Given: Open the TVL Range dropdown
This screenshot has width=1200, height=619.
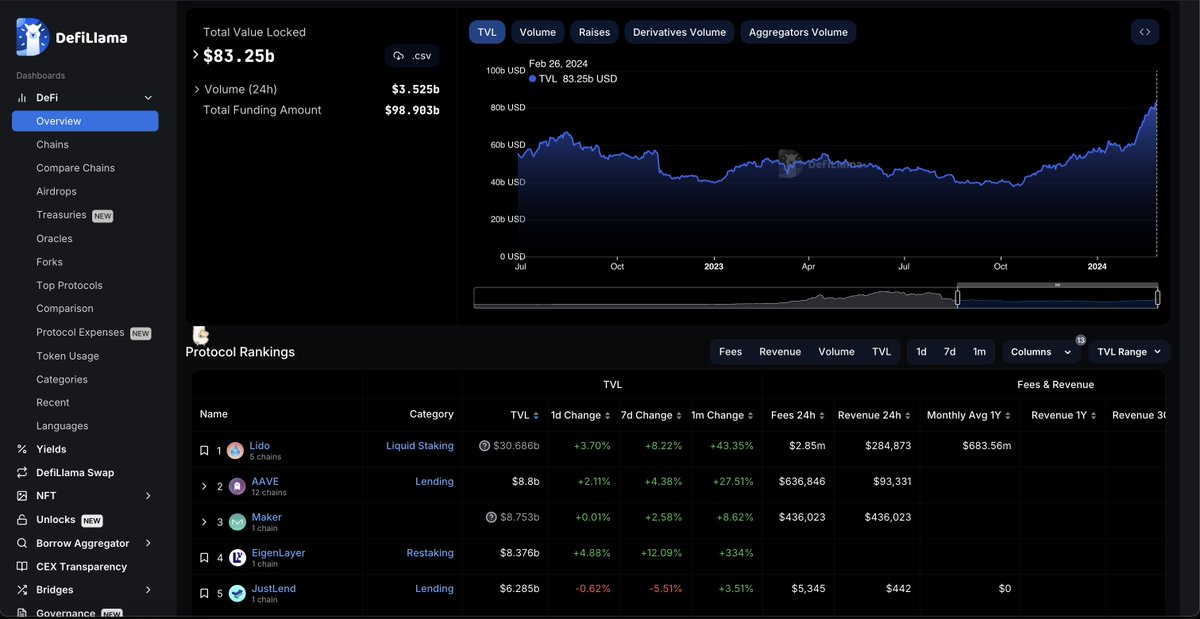Looking at the screenshot, I should 1129,352.
